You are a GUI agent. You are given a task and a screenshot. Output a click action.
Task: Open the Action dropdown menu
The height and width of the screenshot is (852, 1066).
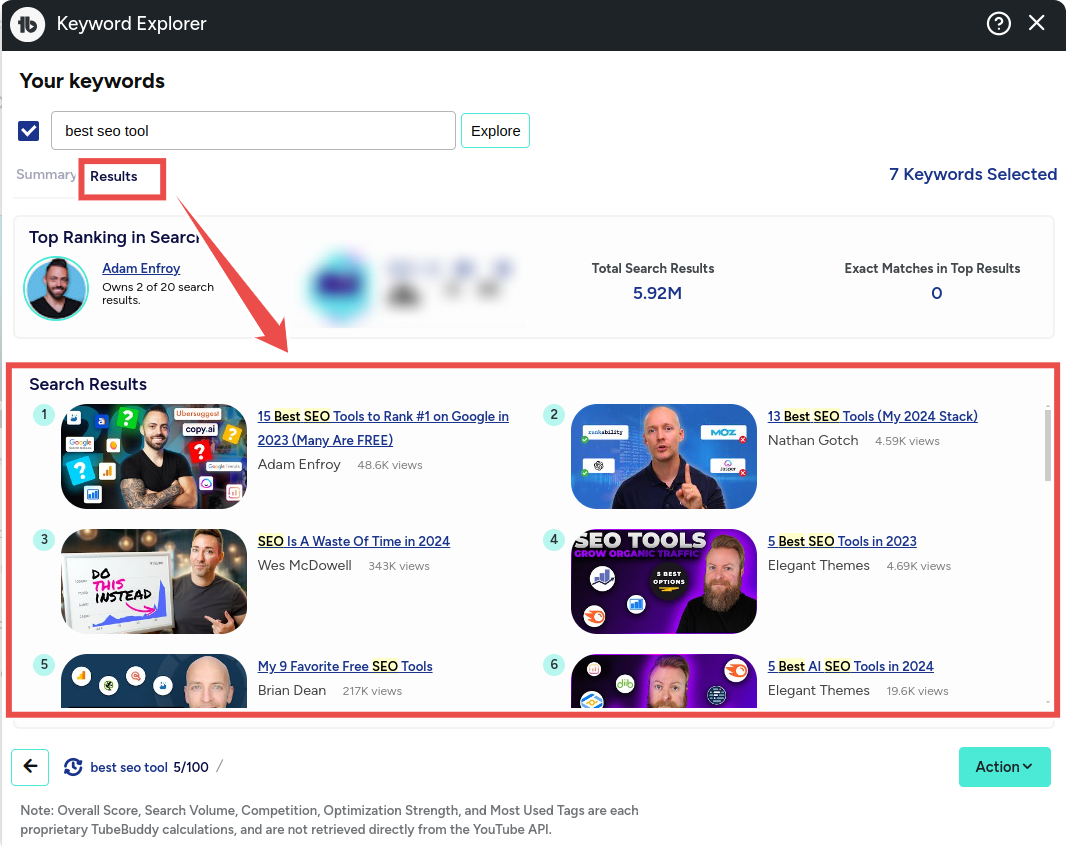[x=1004, y=767]
